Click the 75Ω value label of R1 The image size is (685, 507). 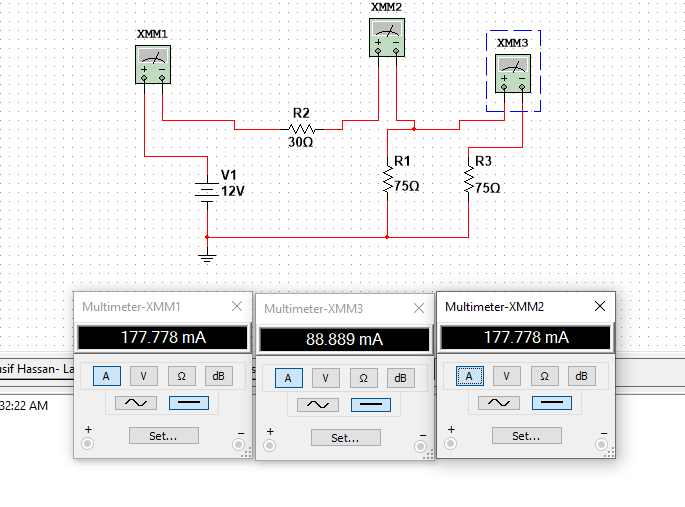(x=407, y=186)
